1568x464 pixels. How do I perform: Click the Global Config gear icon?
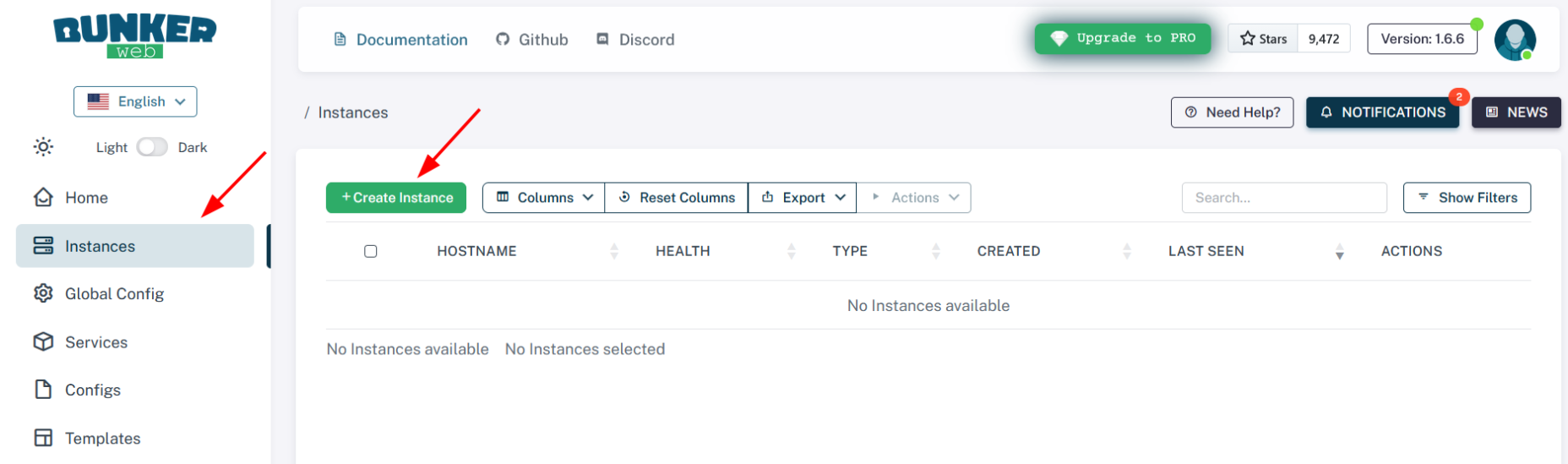point(43,293)
